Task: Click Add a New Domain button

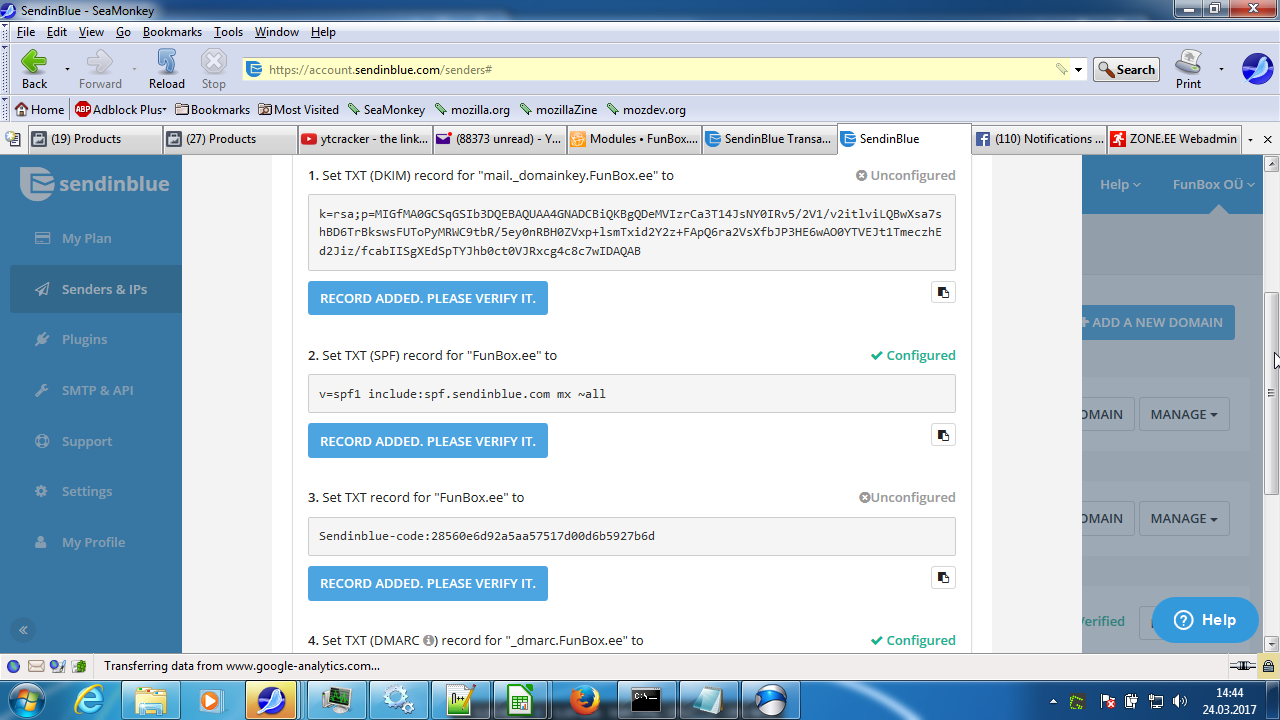Action: click(x=1158, y=322)
